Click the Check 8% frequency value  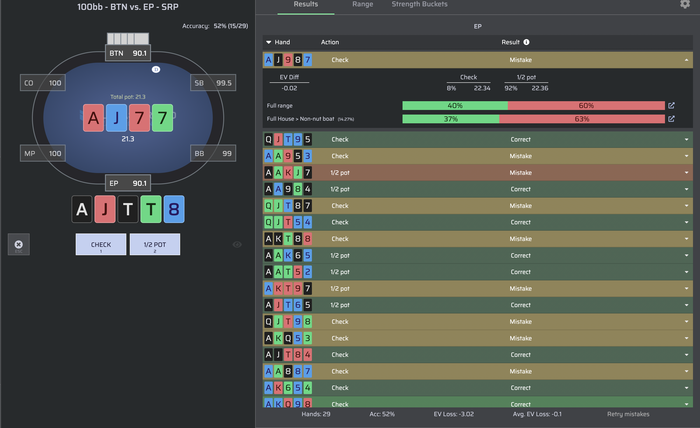pos(451,88)
